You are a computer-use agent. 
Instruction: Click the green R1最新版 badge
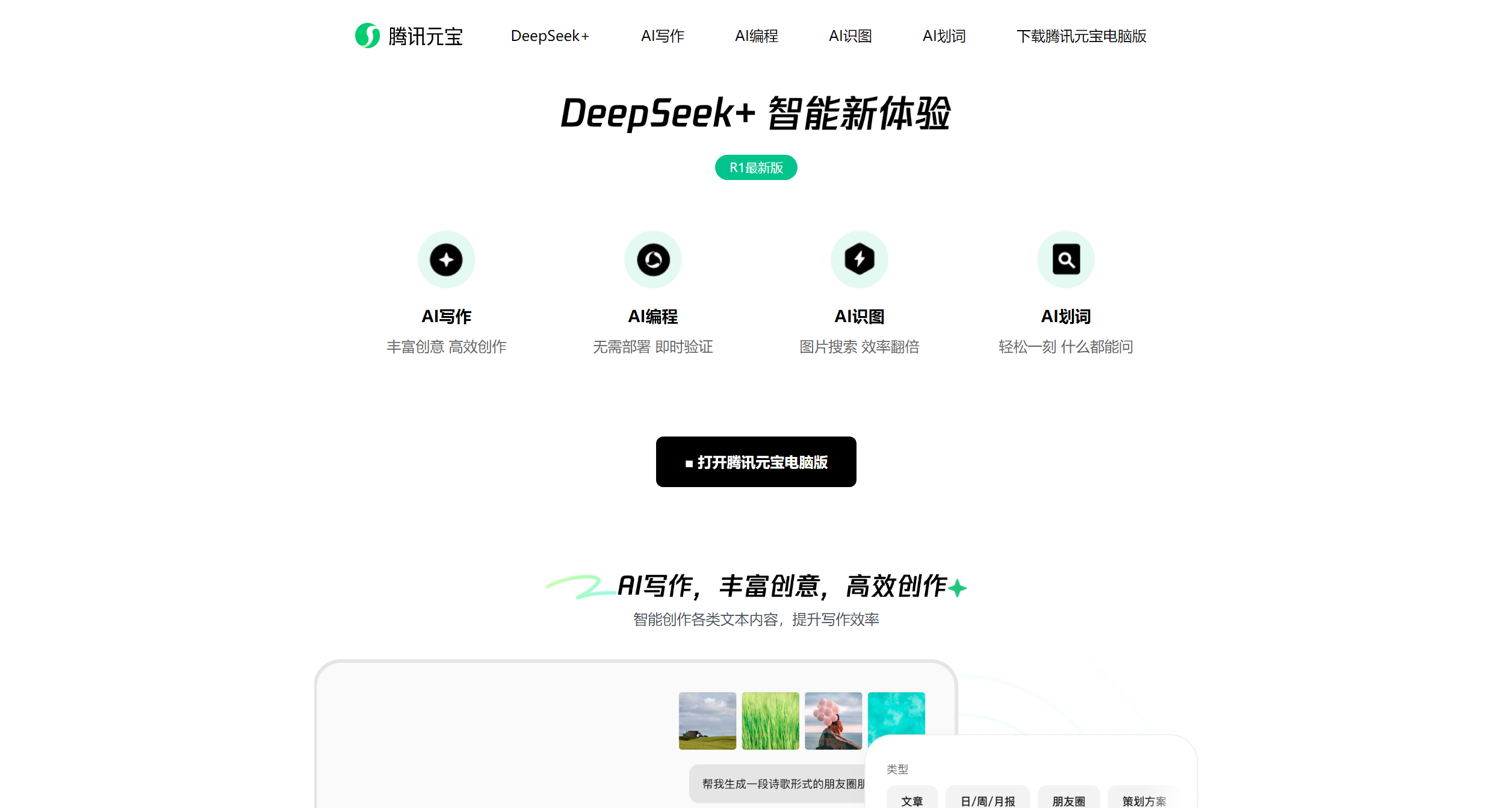pos(756,167)
